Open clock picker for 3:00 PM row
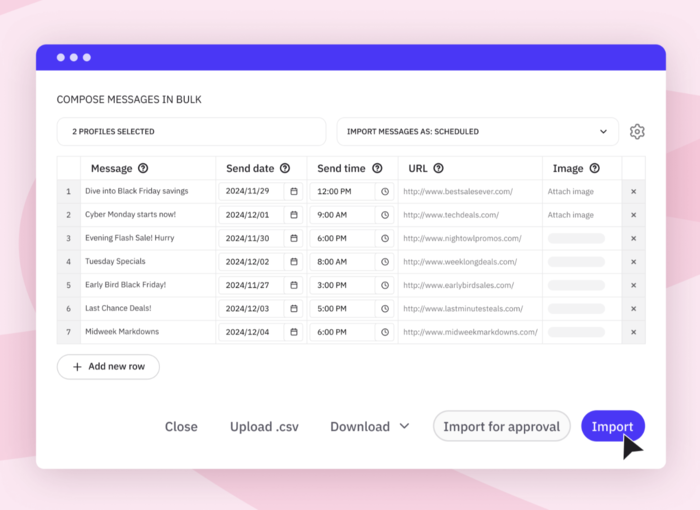This screenshot has height=510, width=700. pos(385,285)
